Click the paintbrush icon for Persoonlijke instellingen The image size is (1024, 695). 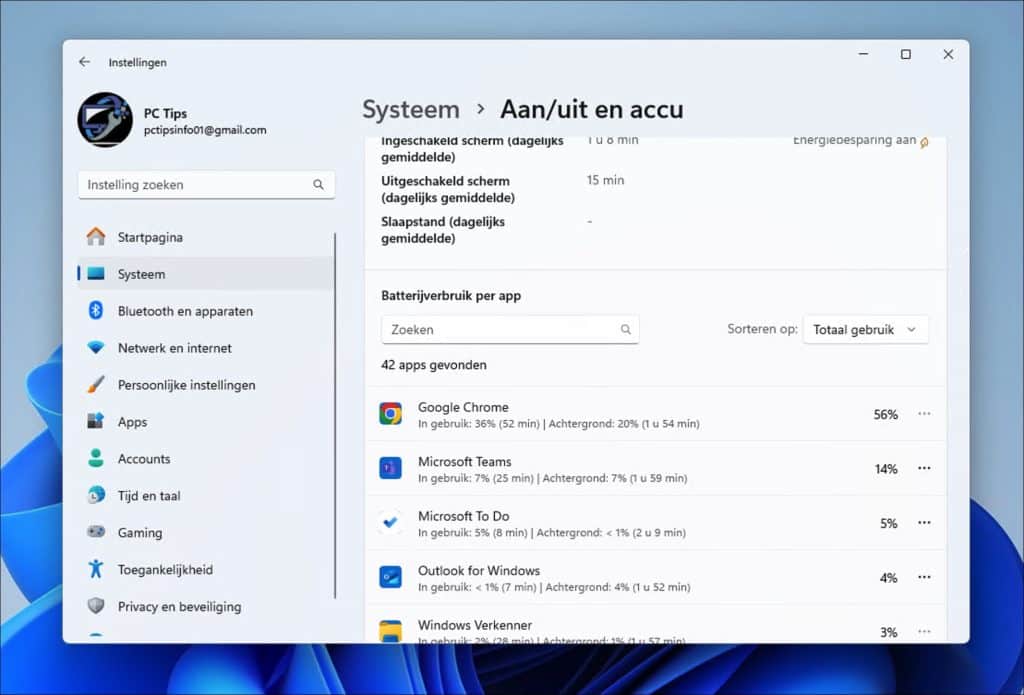[96, 384]
